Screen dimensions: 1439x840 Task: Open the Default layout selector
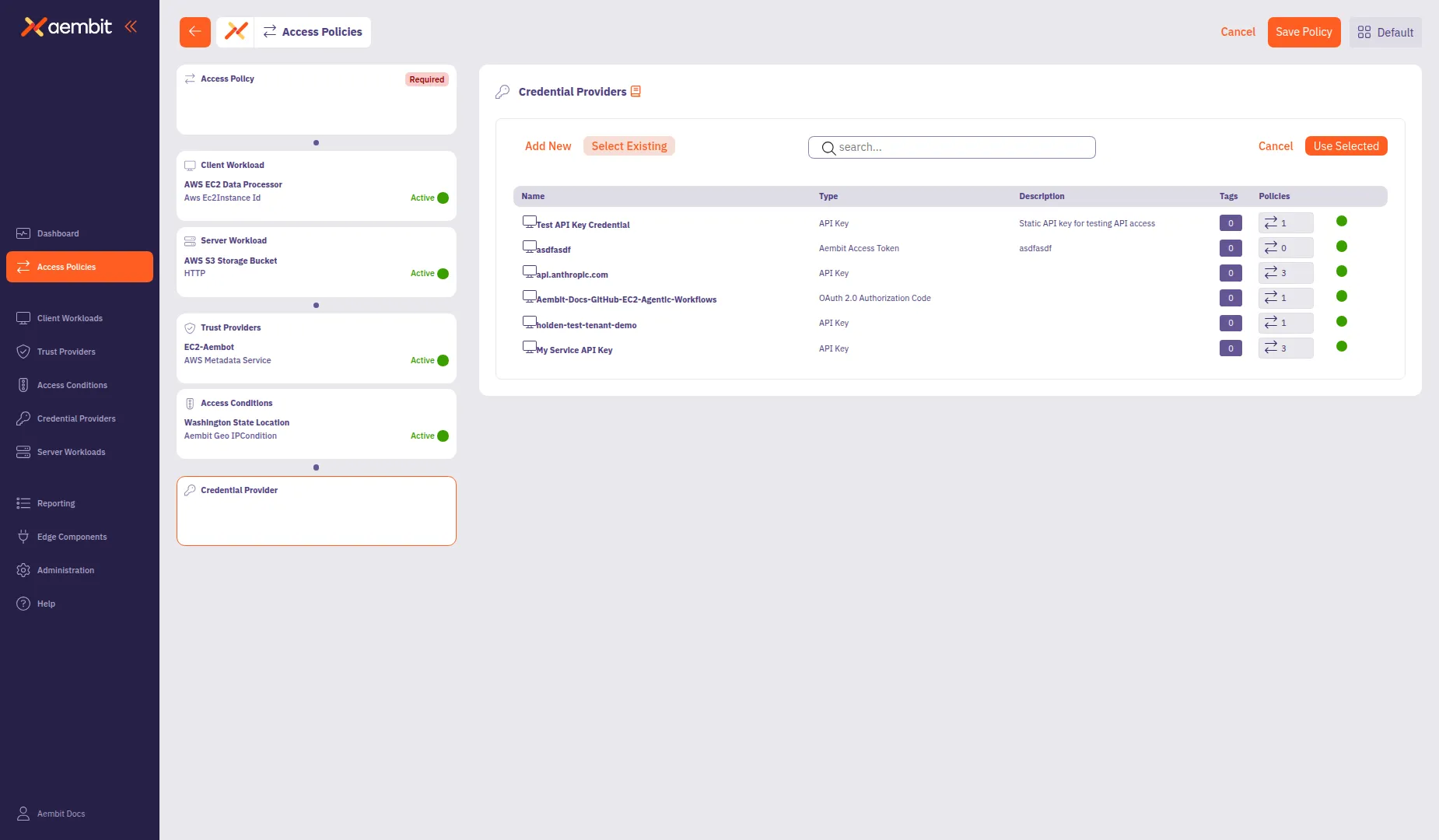1385,32
